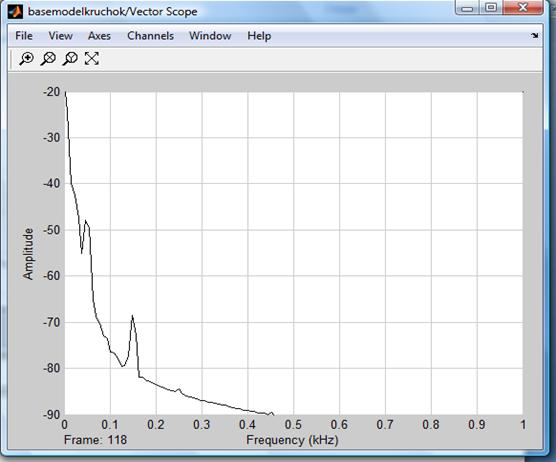Click the dock arrow at menu bar right
556x462 pixels.
pyautogui.click(x=535, y=35)
